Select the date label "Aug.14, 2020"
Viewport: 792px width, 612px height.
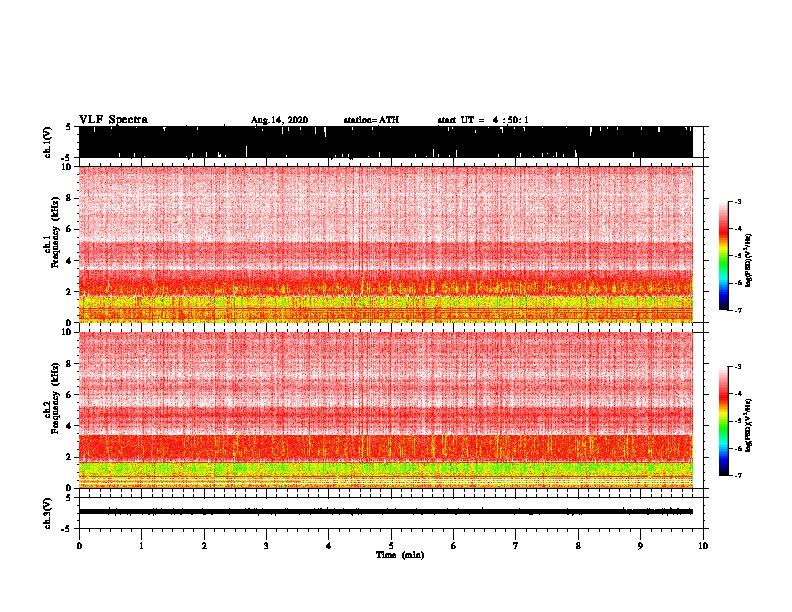click(x=279, y=120)
